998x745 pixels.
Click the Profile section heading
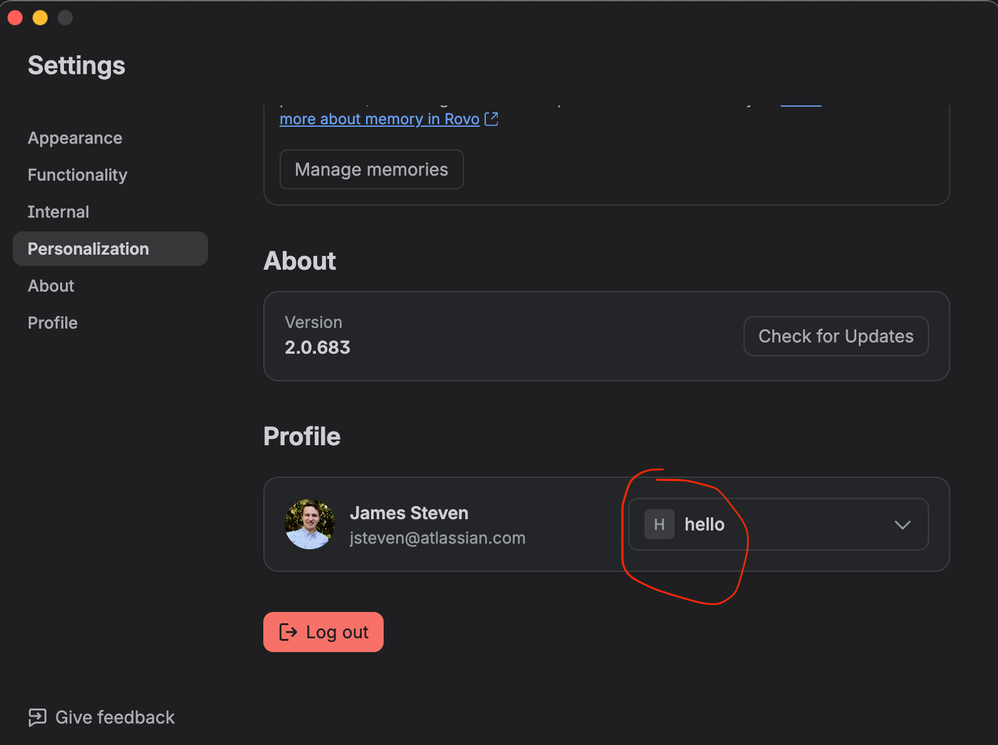coord(302,436)
